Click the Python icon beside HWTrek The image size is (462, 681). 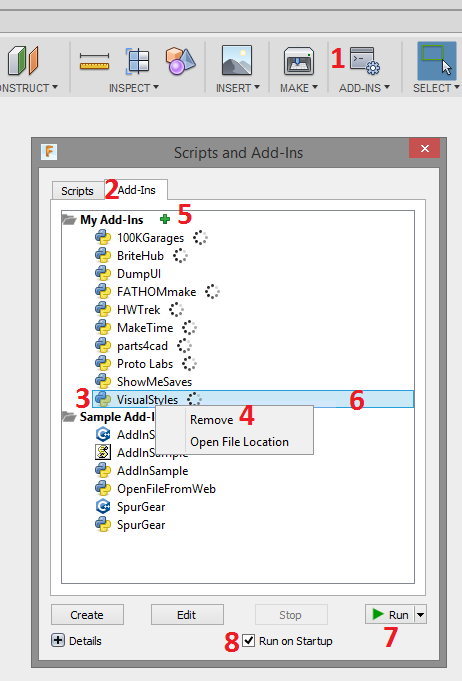pyautogui.click(x=103, y=309)
